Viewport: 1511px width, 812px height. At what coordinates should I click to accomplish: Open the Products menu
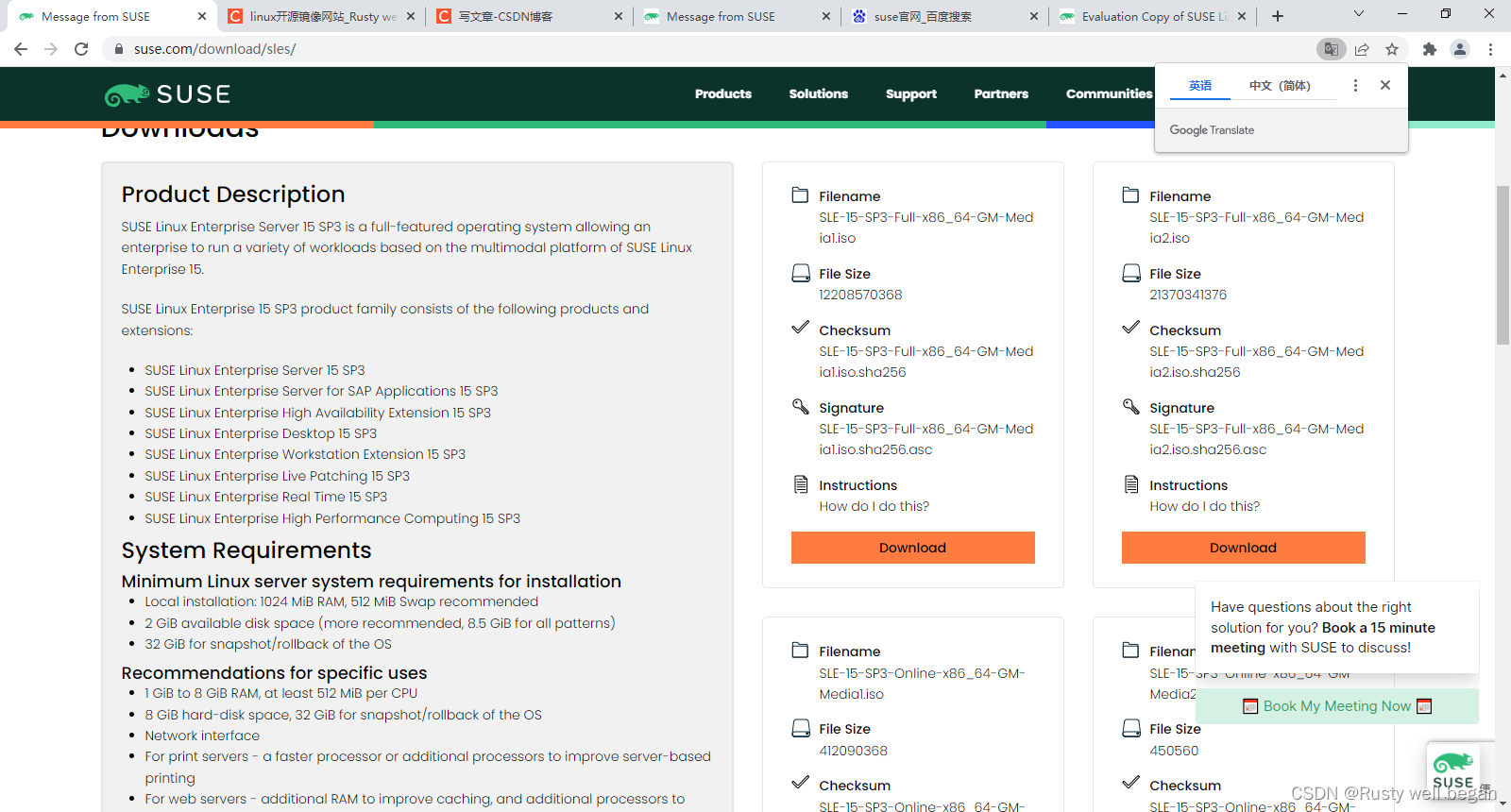click(x=723, y=93)
